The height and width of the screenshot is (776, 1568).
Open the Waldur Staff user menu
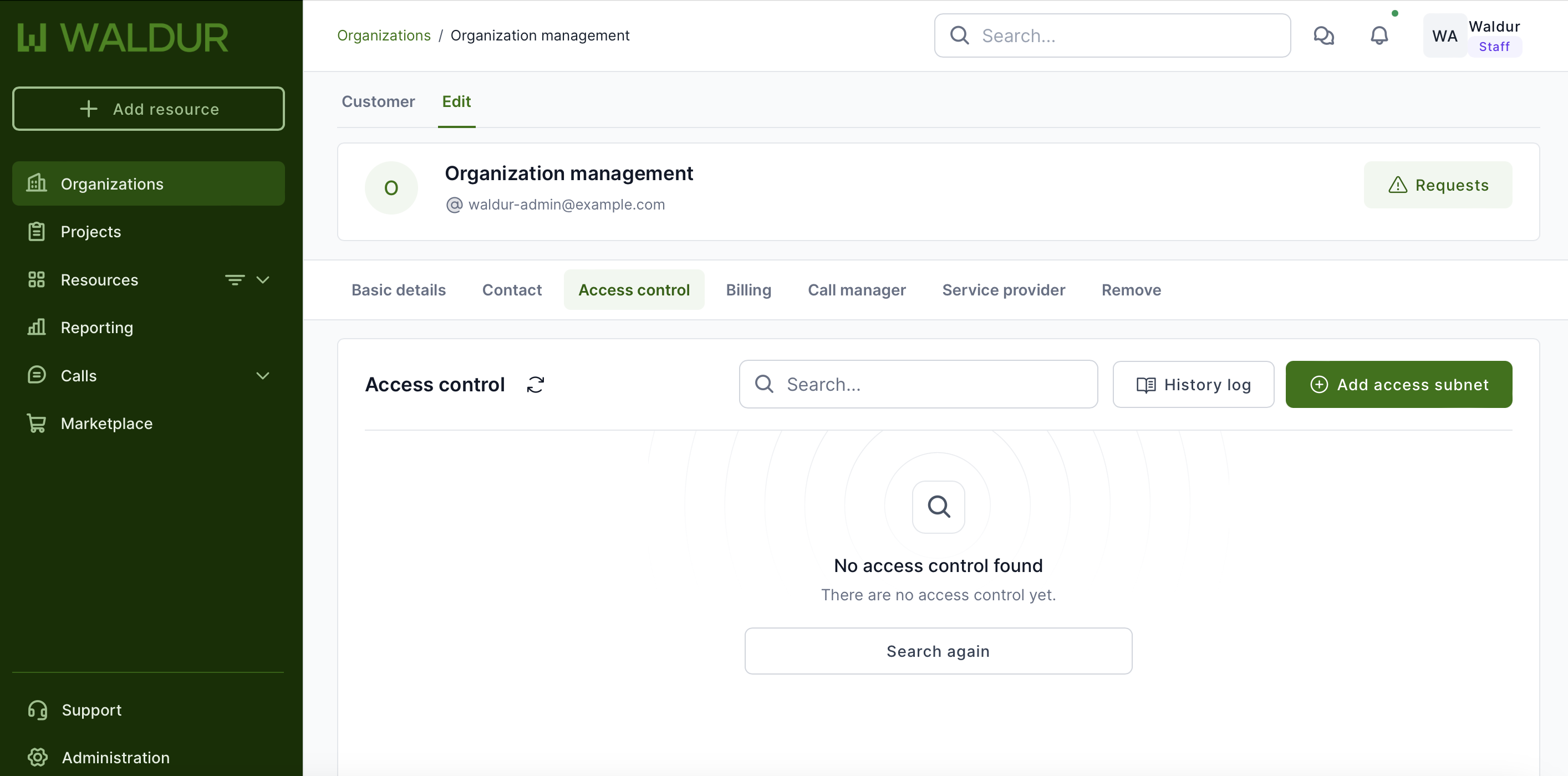click(x=1473, y=36)
